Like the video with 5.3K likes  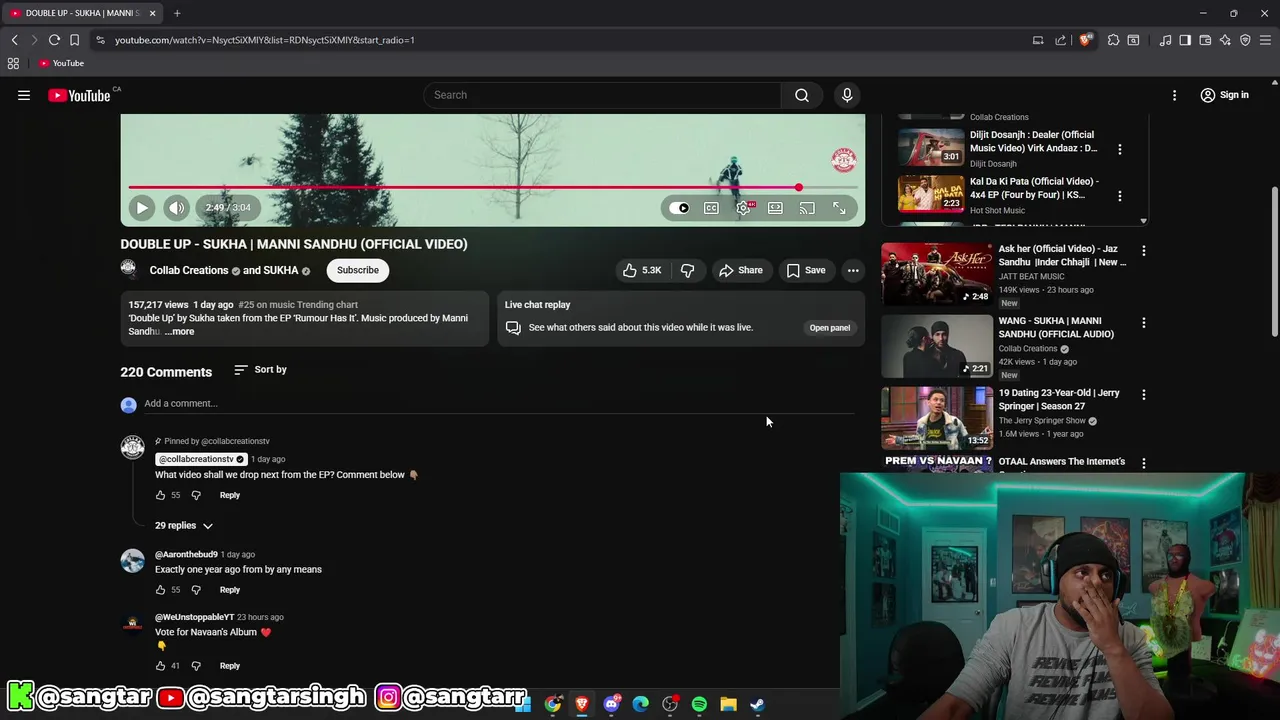pyautogui.click(x=642, y=270)
